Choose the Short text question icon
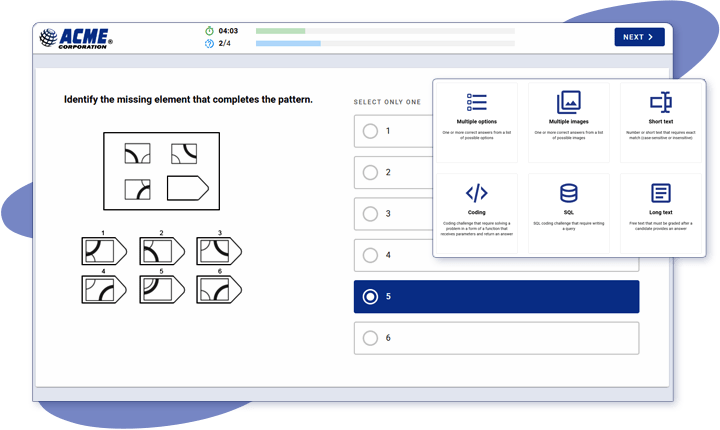 coord(661,102)
